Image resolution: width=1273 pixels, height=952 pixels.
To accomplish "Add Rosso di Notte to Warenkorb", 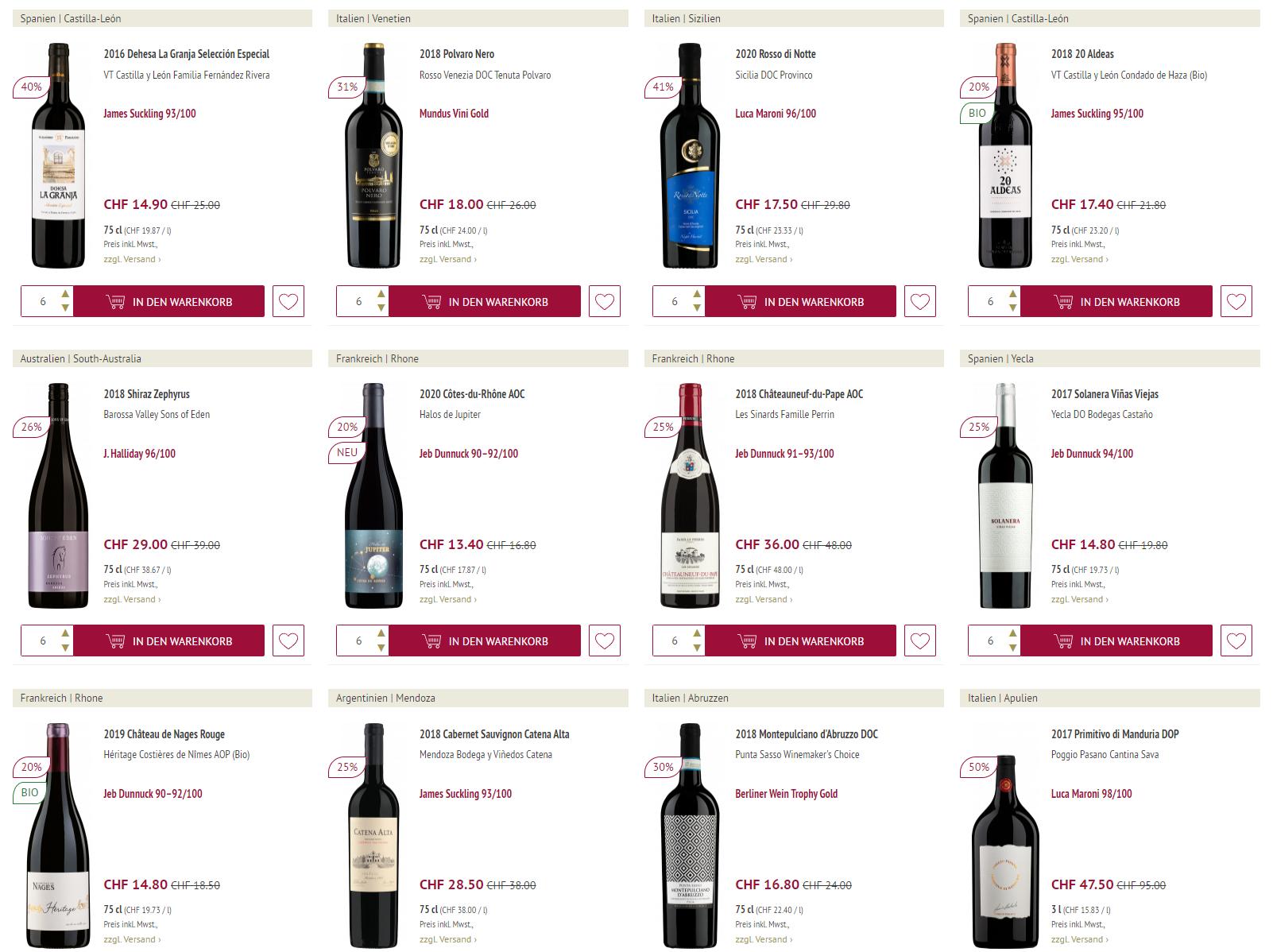I will (x=801, y=301).
